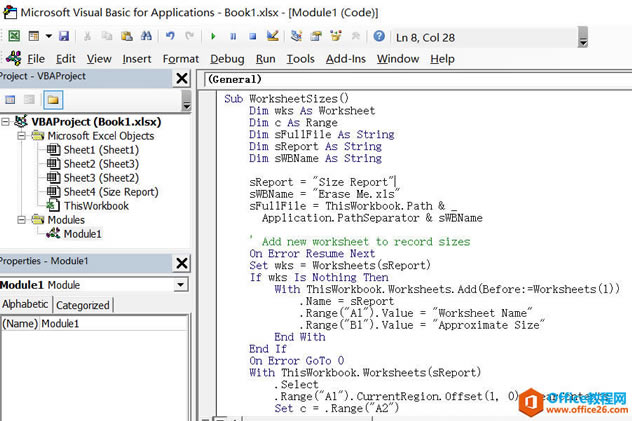
Task: Open the Help menu
Action: coord(442,59)
